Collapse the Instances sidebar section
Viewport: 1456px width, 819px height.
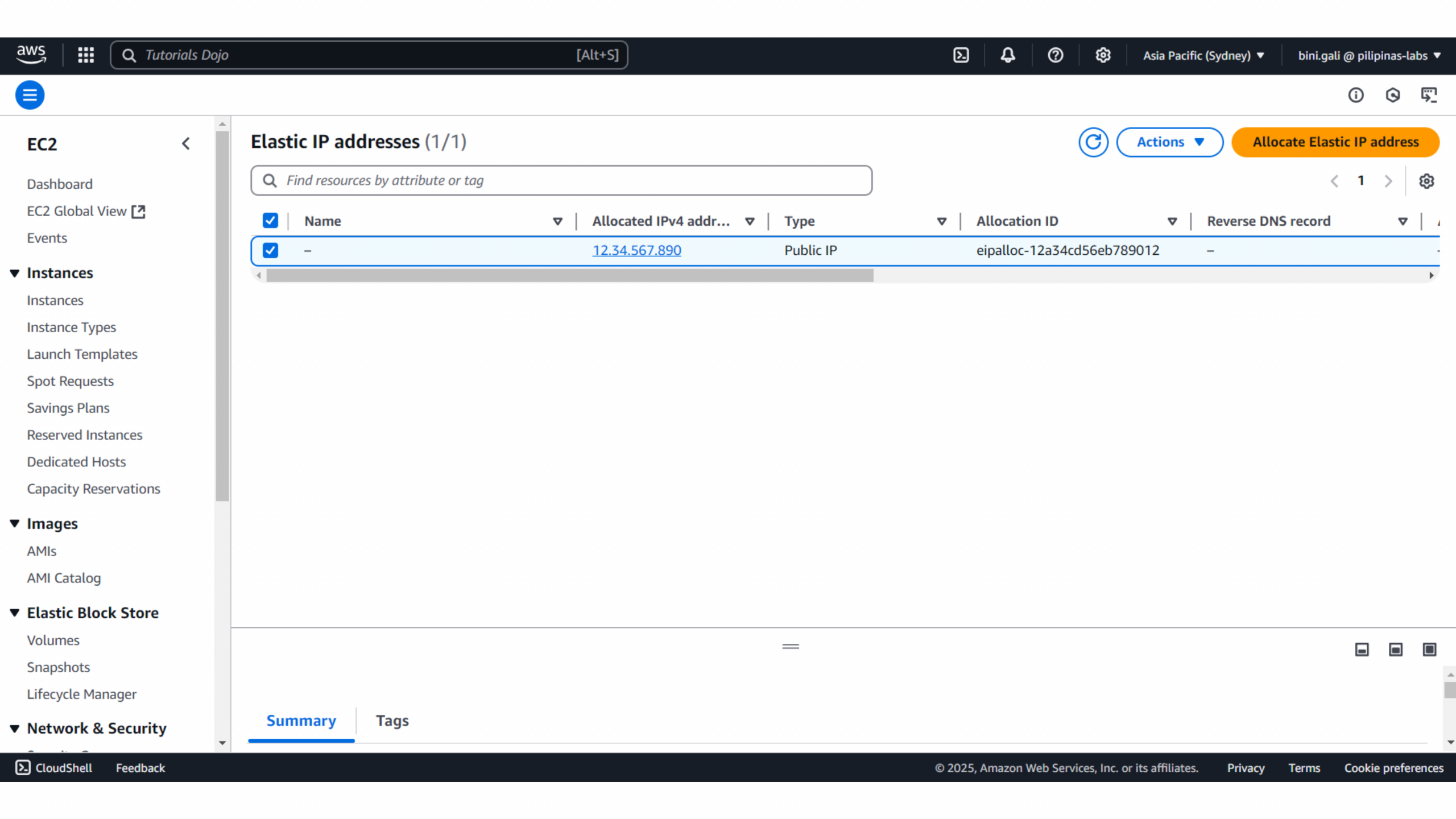tap(15, 273)
